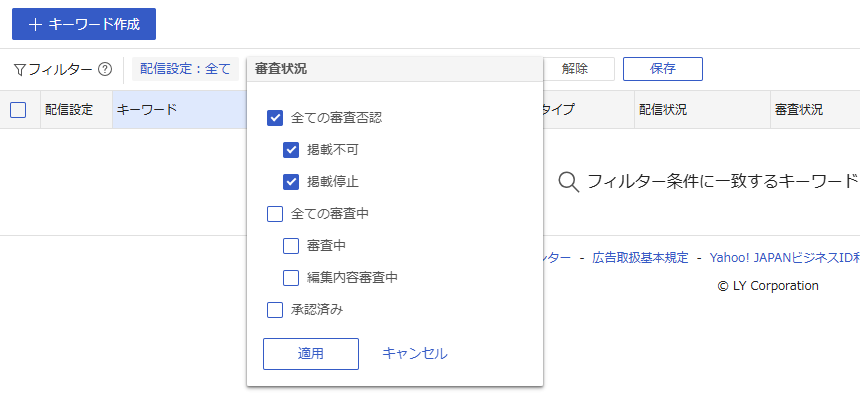
Task: Check the 全ての審査中 checkbox
Action: click(x=275, y=214)
